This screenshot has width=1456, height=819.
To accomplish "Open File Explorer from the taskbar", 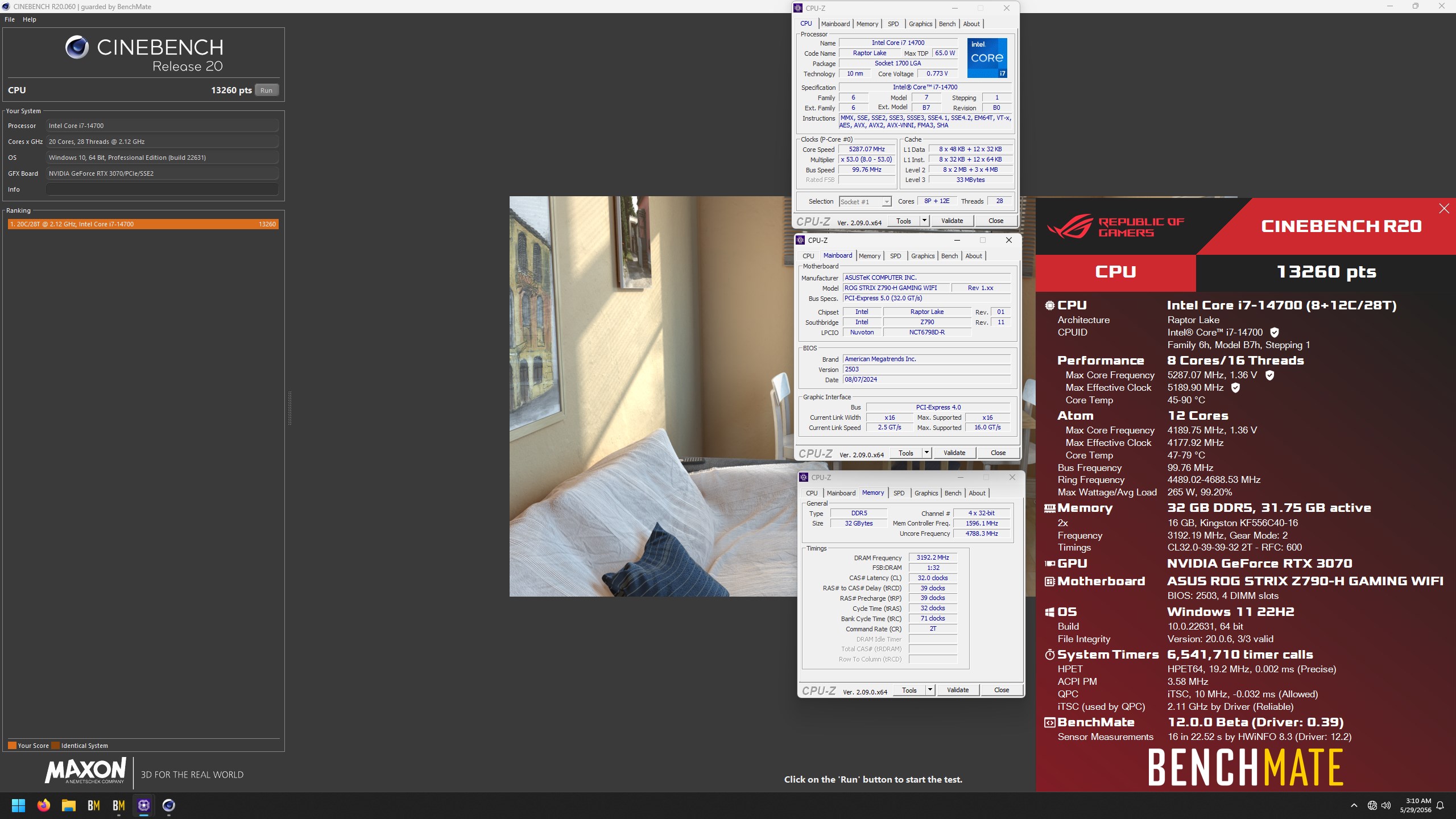I will 69,805.
